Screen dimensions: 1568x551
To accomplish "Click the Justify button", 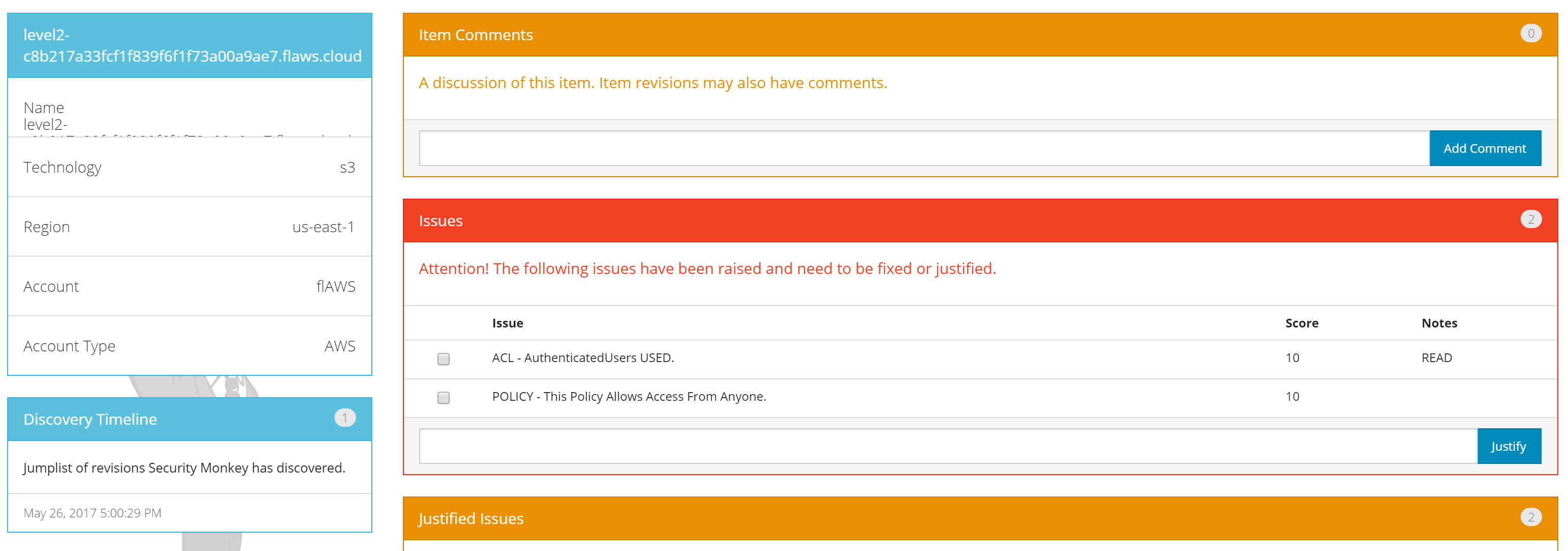I will click(1508, 446).
